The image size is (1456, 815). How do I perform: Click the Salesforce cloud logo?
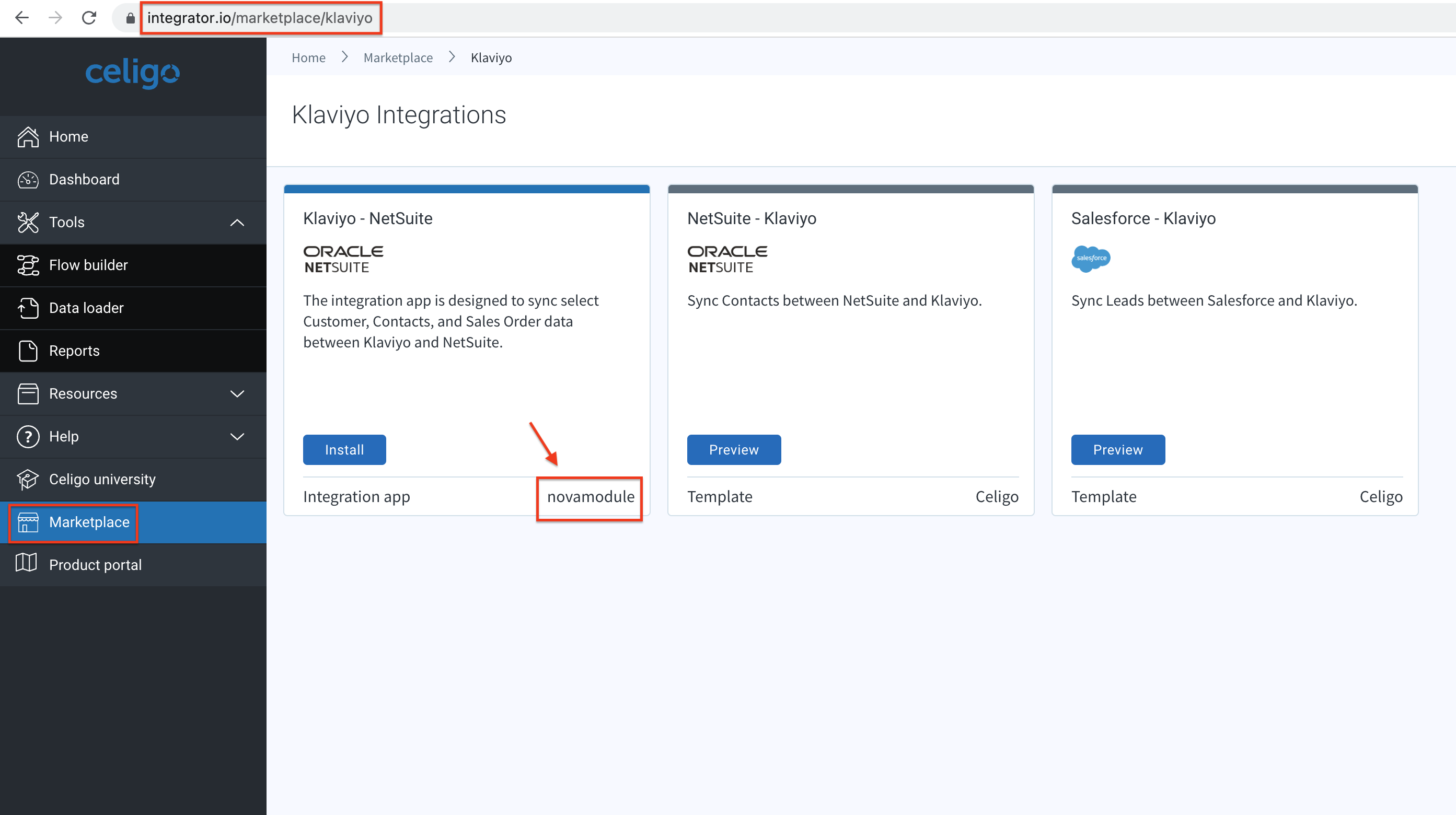click(x=1091, y=259)
